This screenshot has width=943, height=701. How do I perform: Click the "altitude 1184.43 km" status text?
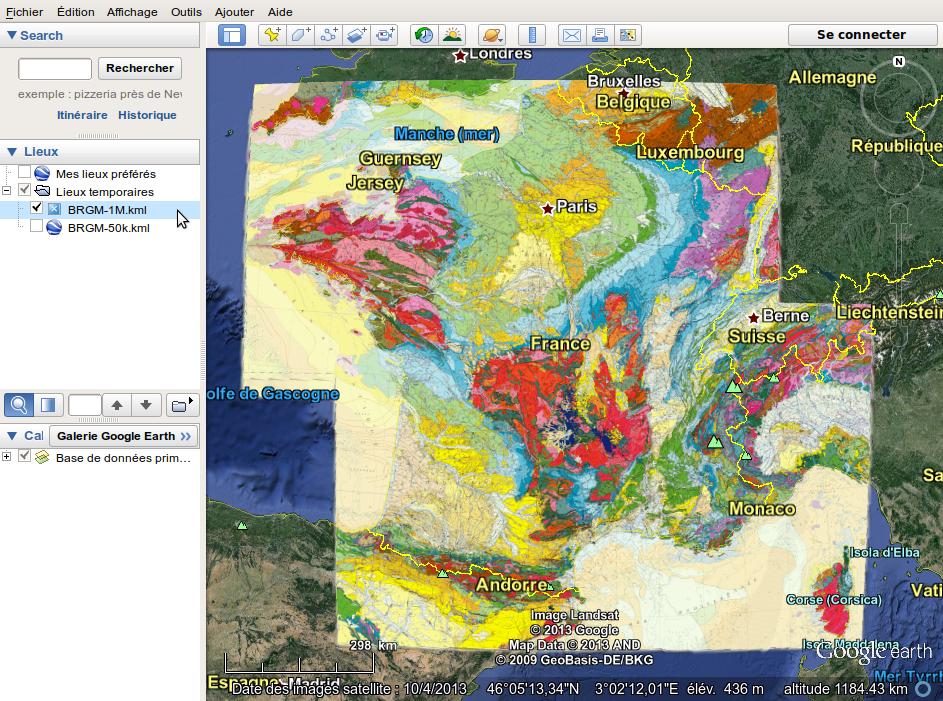point(846,689)
